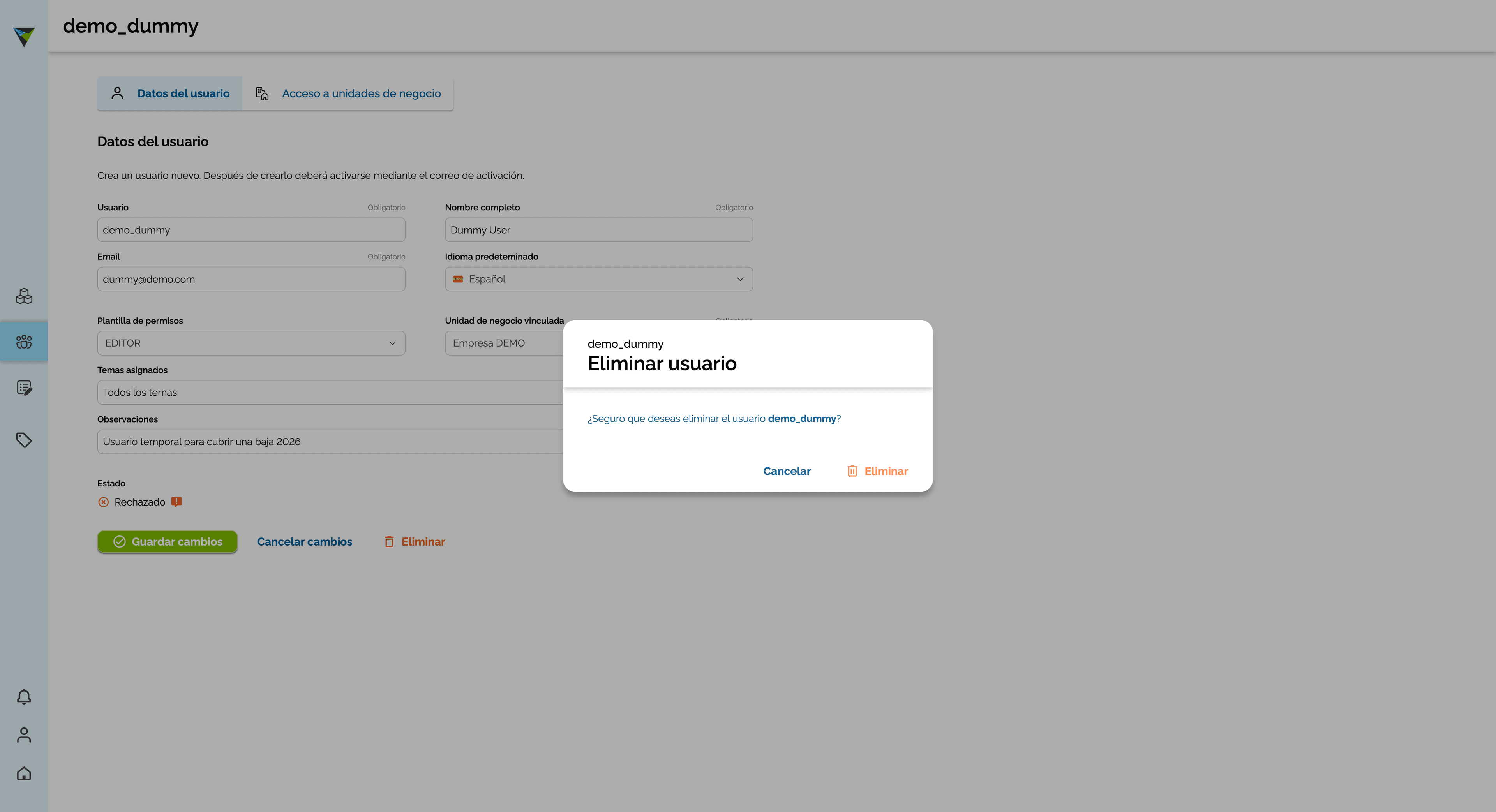Go to home via sidebar house icon

pyautogui.click(x=24, y=774)
